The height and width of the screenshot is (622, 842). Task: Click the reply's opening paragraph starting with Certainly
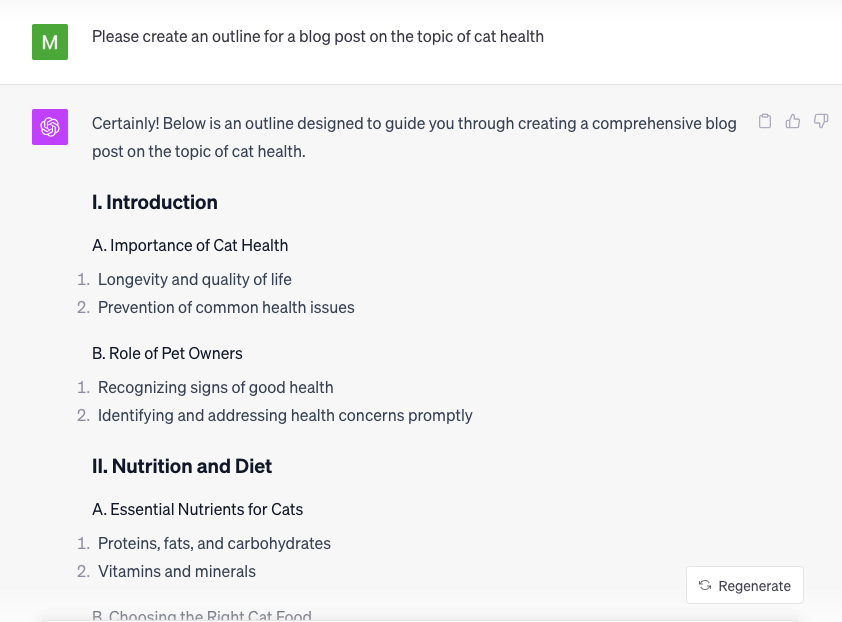coord(414,137)
